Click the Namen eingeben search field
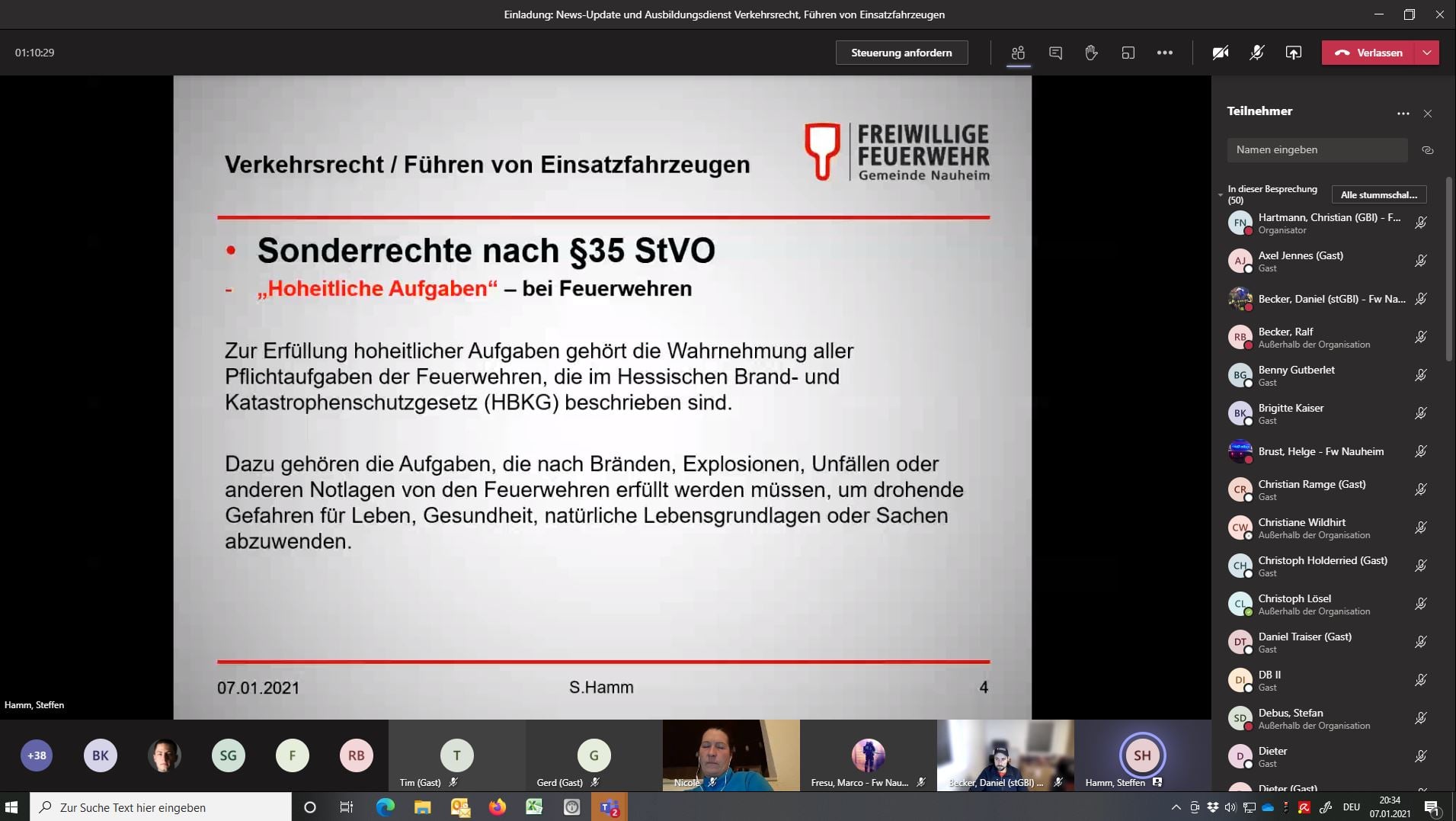This screenshot has height=821, width=1456. click(x=1317, y=150)
